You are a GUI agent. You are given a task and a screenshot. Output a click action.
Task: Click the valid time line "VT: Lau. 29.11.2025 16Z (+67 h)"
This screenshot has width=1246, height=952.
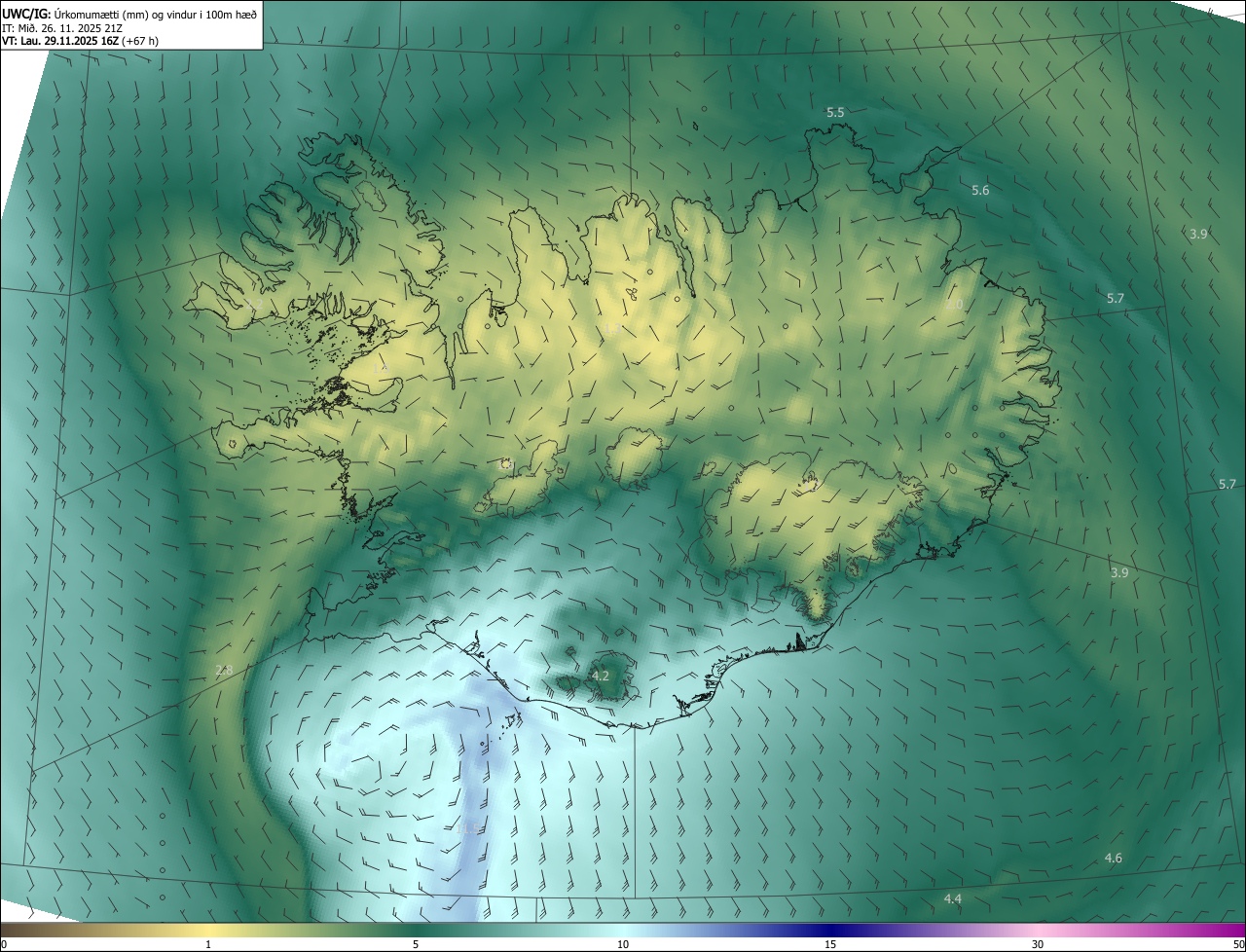[x=80, y=41]
